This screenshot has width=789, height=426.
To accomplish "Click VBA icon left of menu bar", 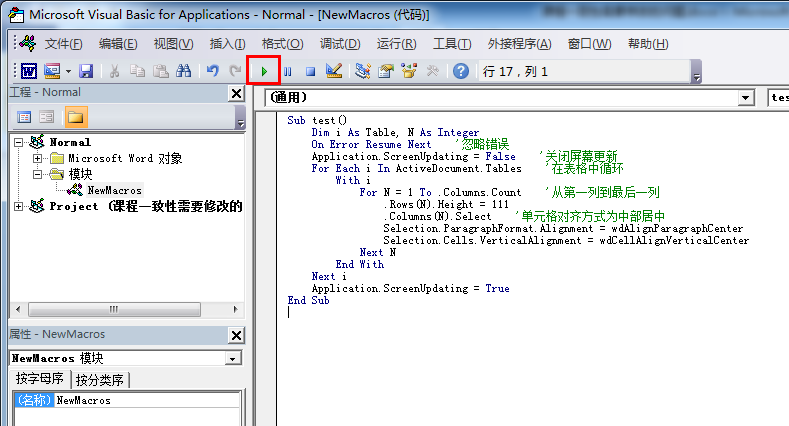I will coord(28,44).
